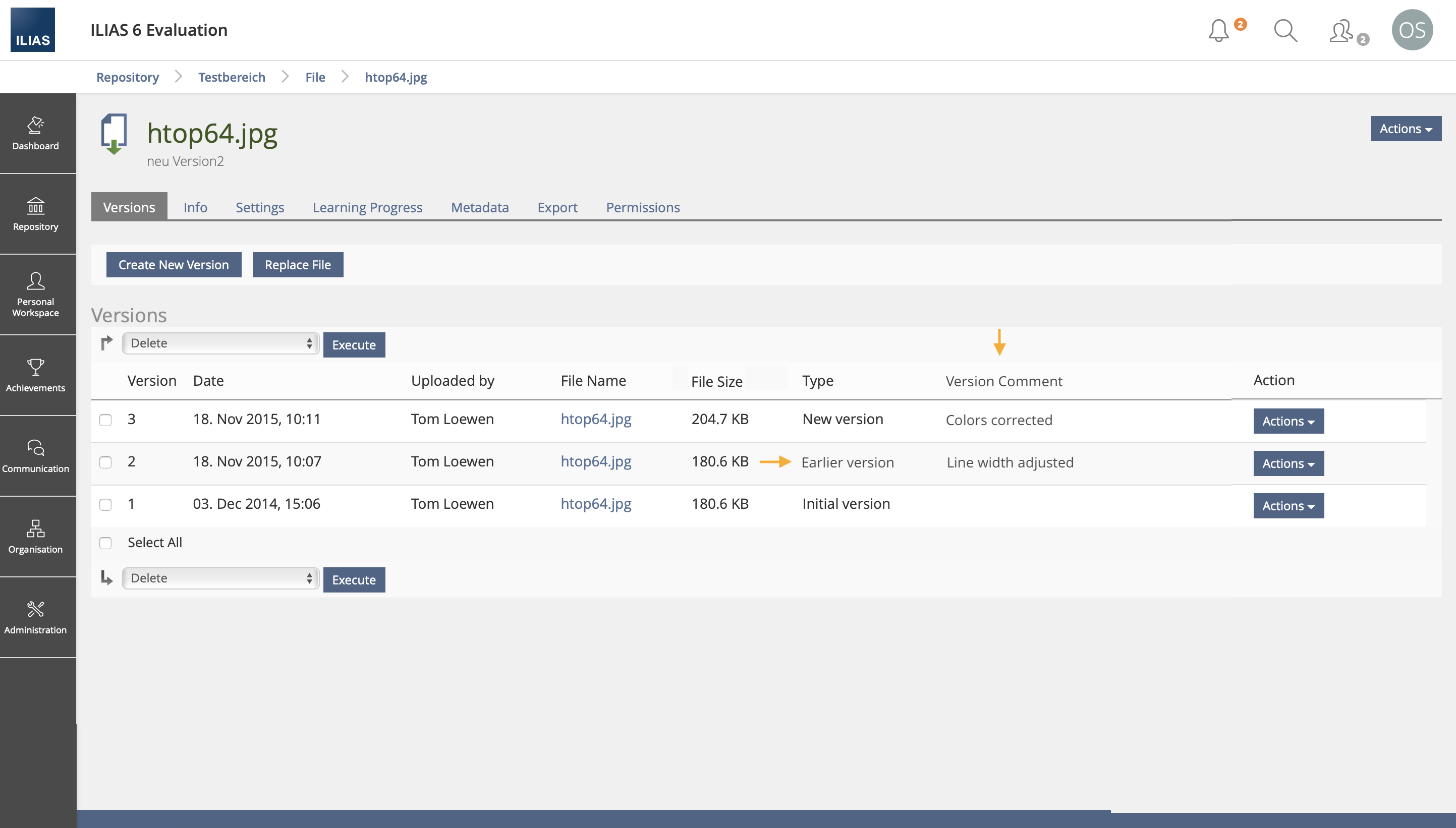The width and height of the screenshot is (1456, 828).
Task: Click the Testbereich breadcrumb link
Action: click(x=232, y=77)
